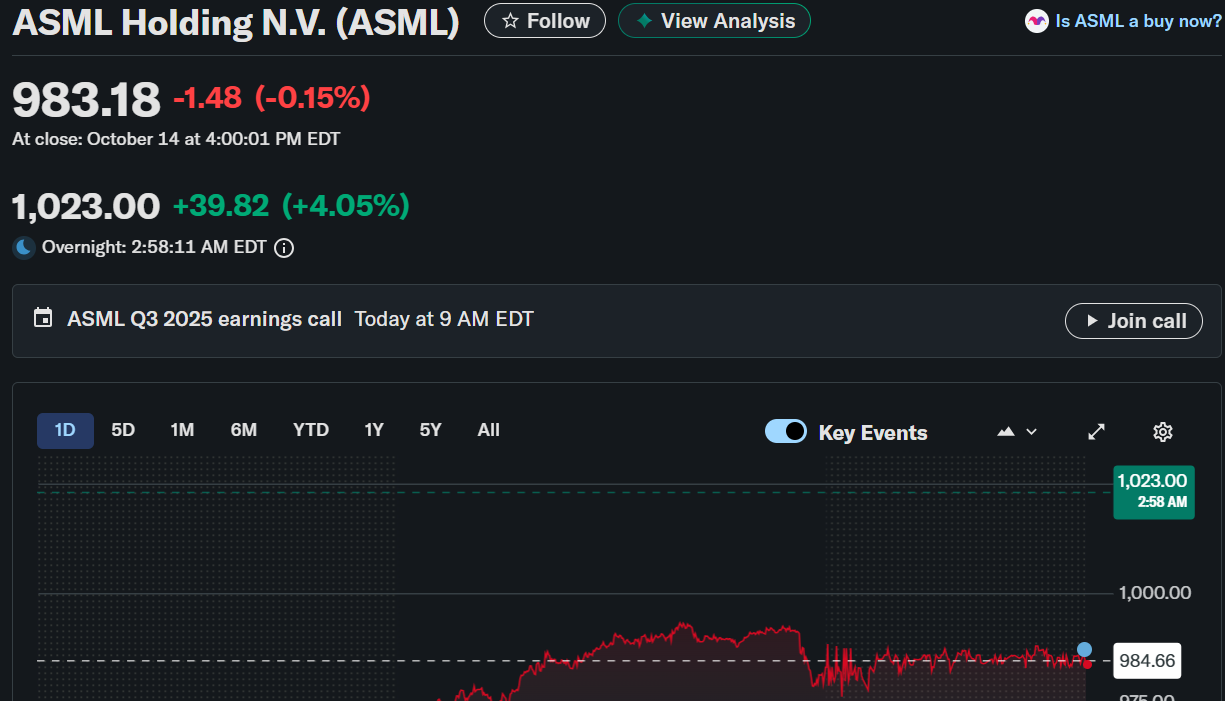Click the star icon in Follow button

pyautogui.click(x=510, y=21)
